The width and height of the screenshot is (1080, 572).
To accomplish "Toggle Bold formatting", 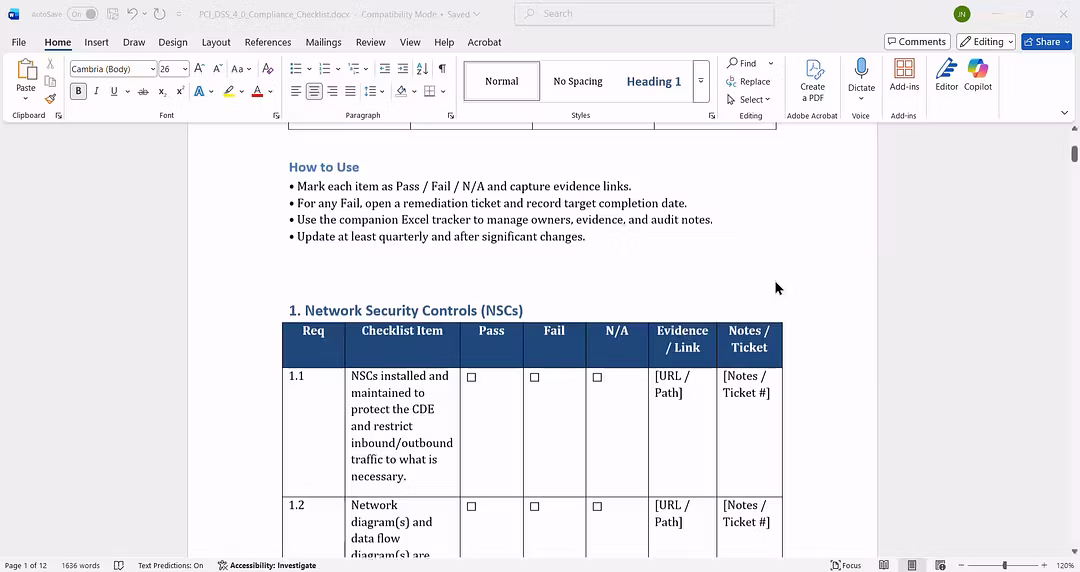I will coord(79,92).
